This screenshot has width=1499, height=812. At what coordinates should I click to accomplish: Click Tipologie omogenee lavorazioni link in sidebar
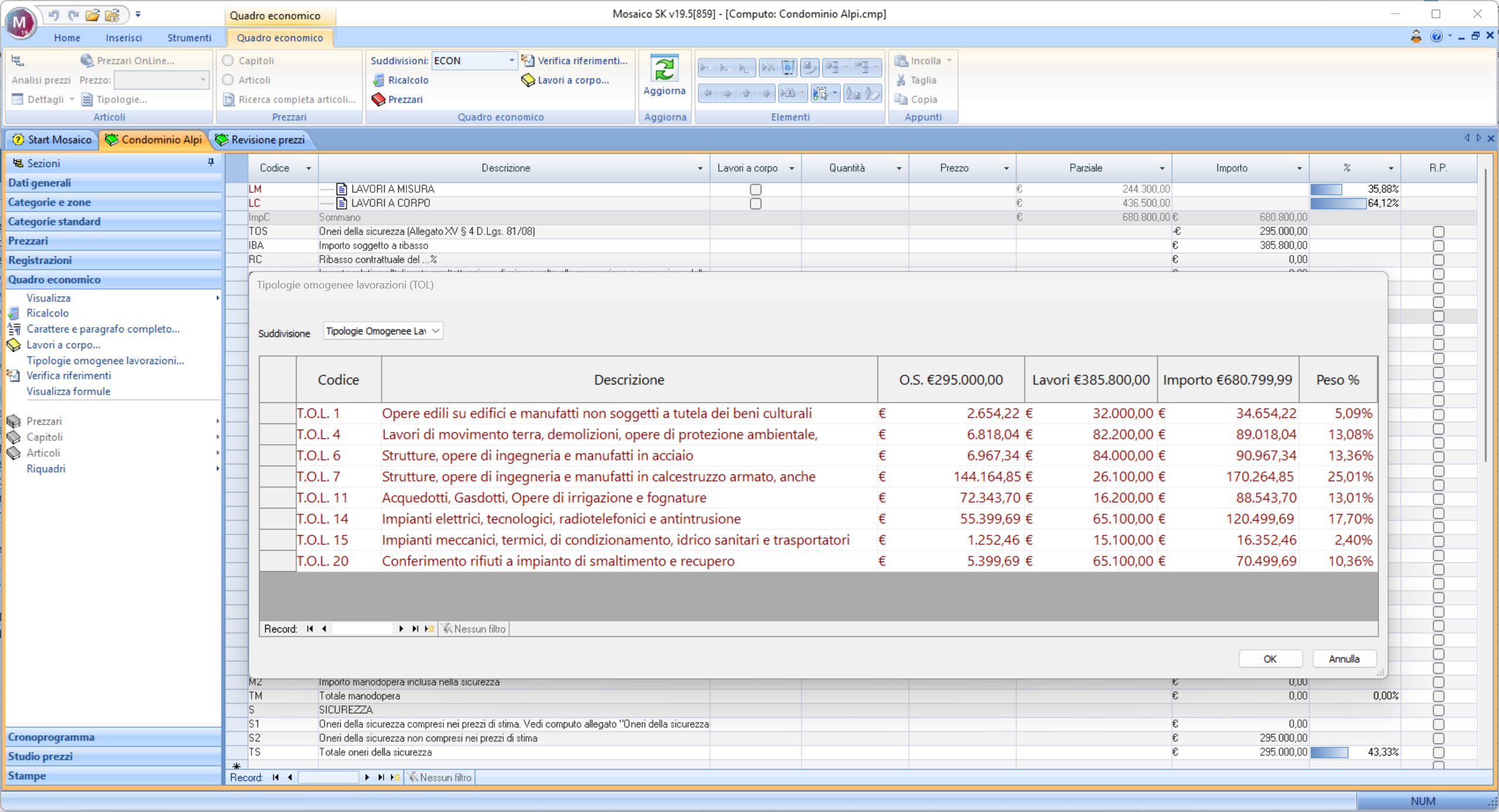coord(106,361)
